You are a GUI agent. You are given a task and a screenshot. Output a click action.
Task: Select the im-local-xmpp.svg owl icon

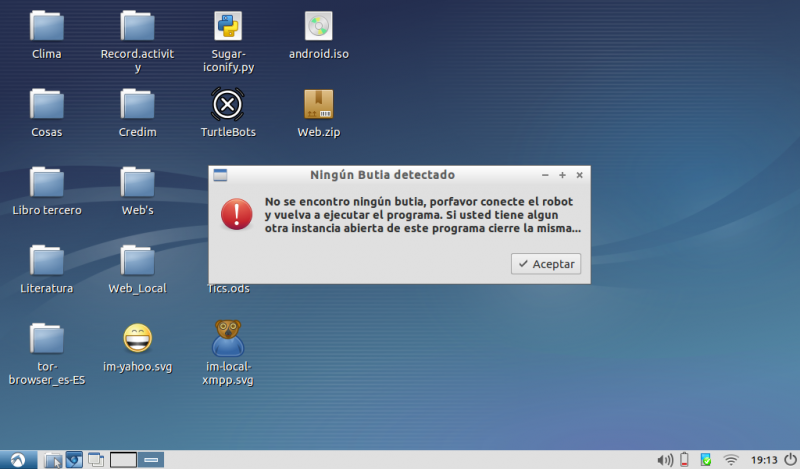pos(228,338)
